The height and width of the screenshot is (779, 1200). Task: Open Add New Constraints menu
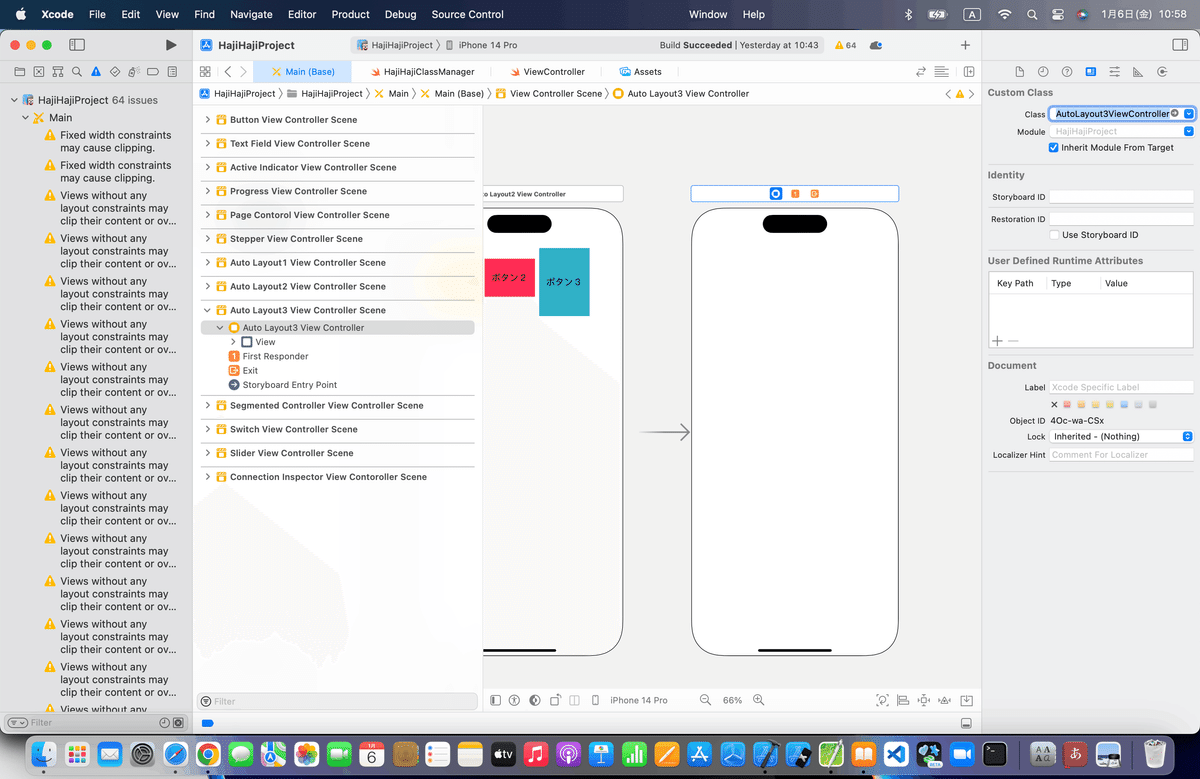click(924, 700)
